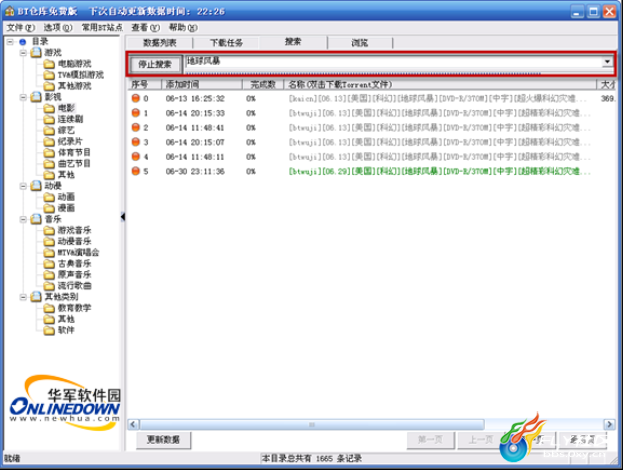The height and width of the screenshot is (470, 623).
Task: Sort by the 序号 column header
Action: (x=145, y=85)
